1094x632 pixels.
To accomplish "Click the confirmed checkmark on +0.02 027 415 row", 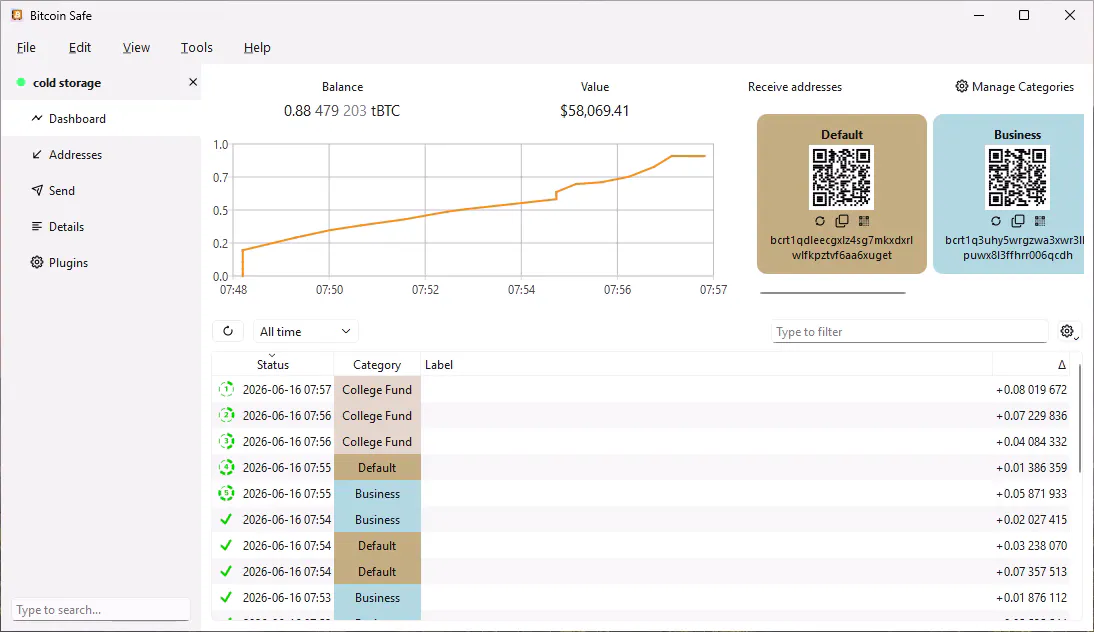I will point(226,520).
